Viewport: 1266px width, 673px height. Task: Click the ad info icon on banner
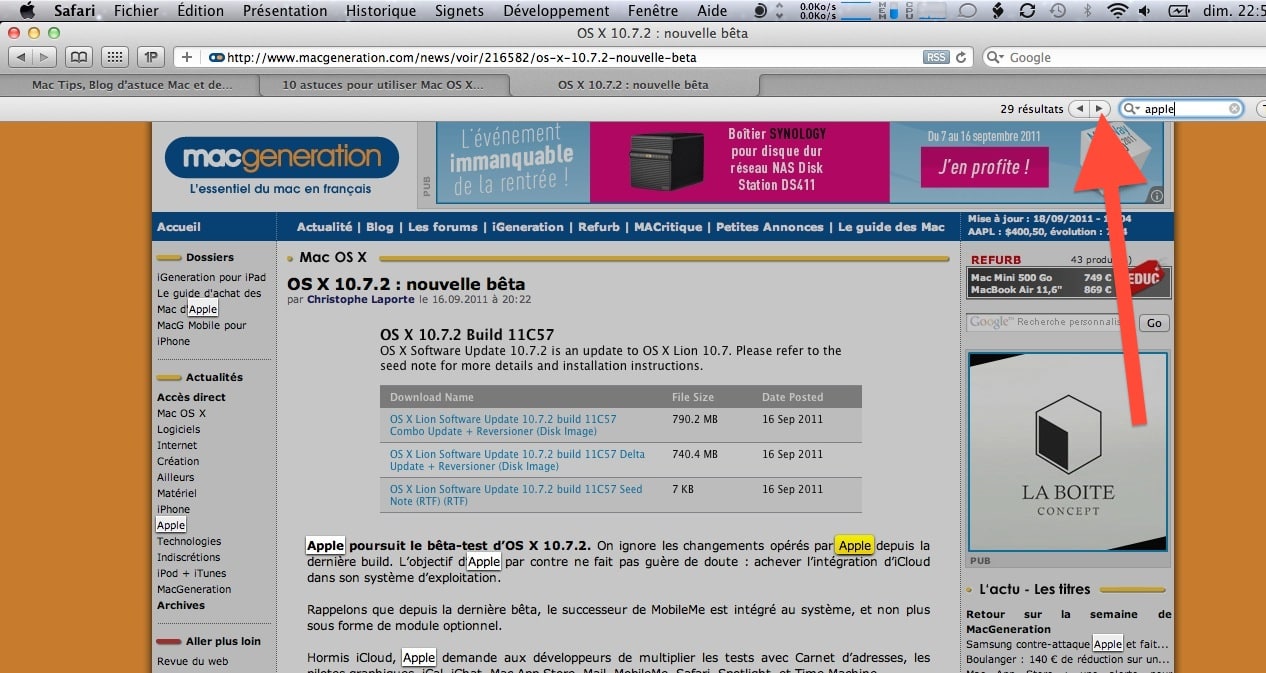(1156, 196)
